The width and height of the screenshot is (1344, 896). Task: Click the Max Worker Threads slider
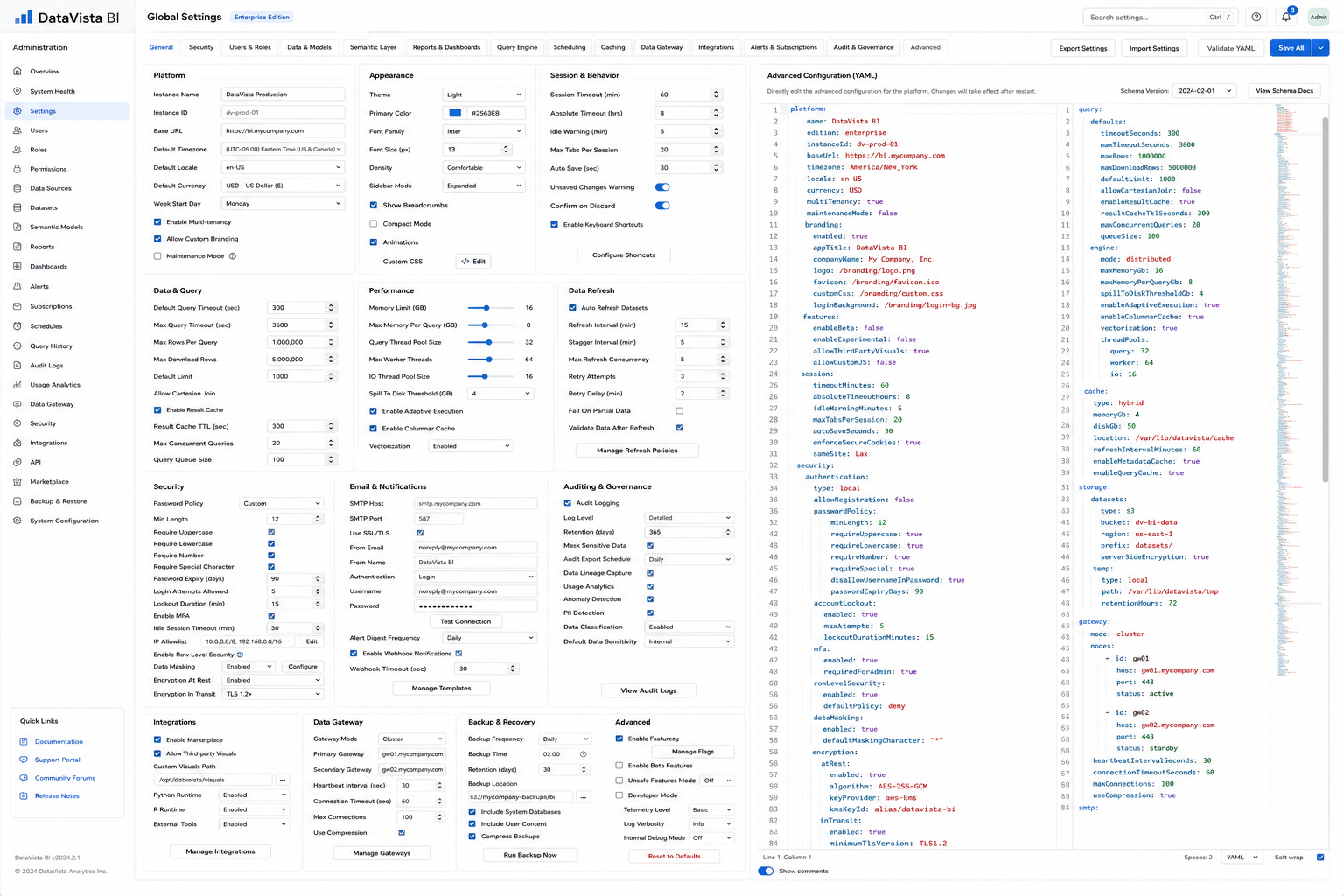tap(491, 360)
